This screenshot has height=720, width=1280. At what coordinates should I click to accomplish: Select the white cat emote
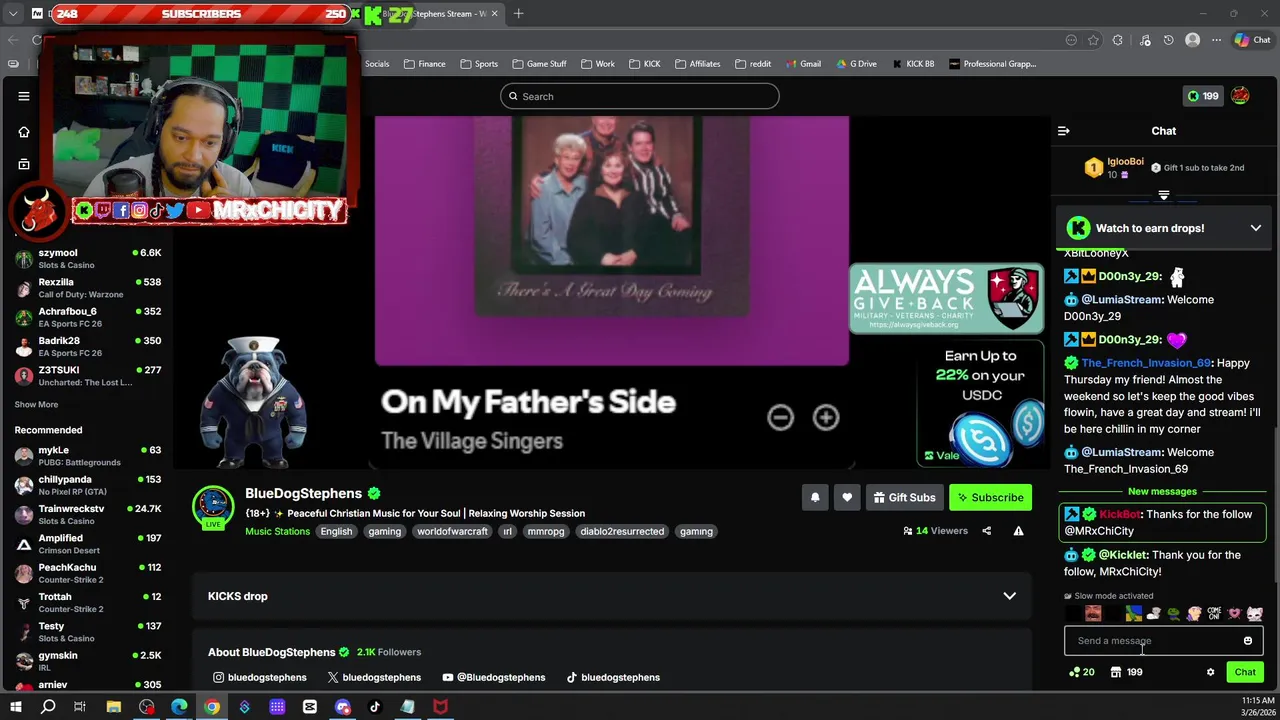pyautogui.click(x=1255, y=614)
